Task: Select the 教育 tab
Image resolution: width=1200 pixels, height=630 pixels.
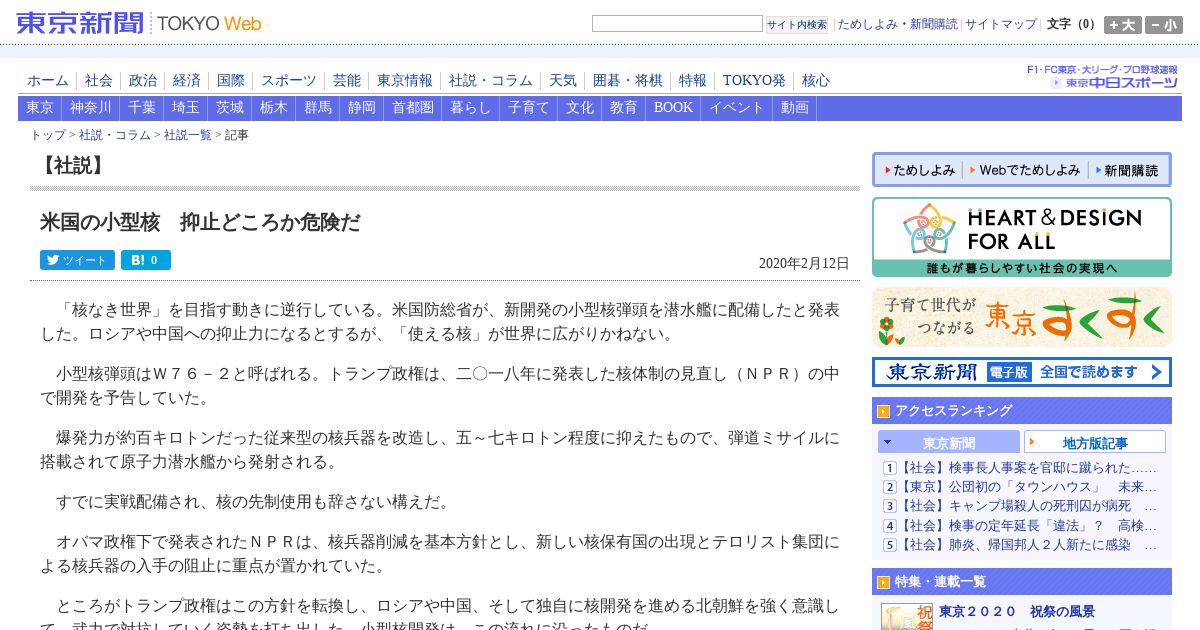Action: tap(624, 108)
